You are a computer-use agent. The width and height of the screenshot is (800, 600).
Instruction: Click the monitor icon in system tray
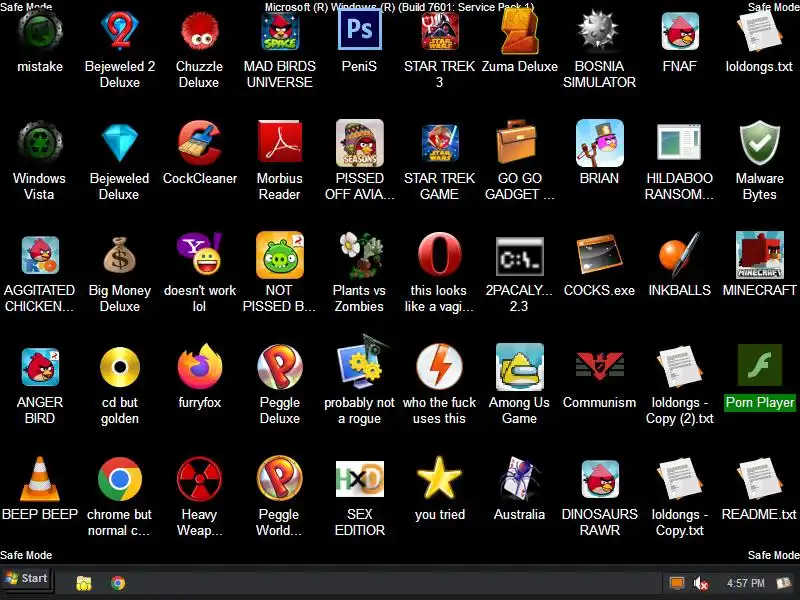(677, 583)
